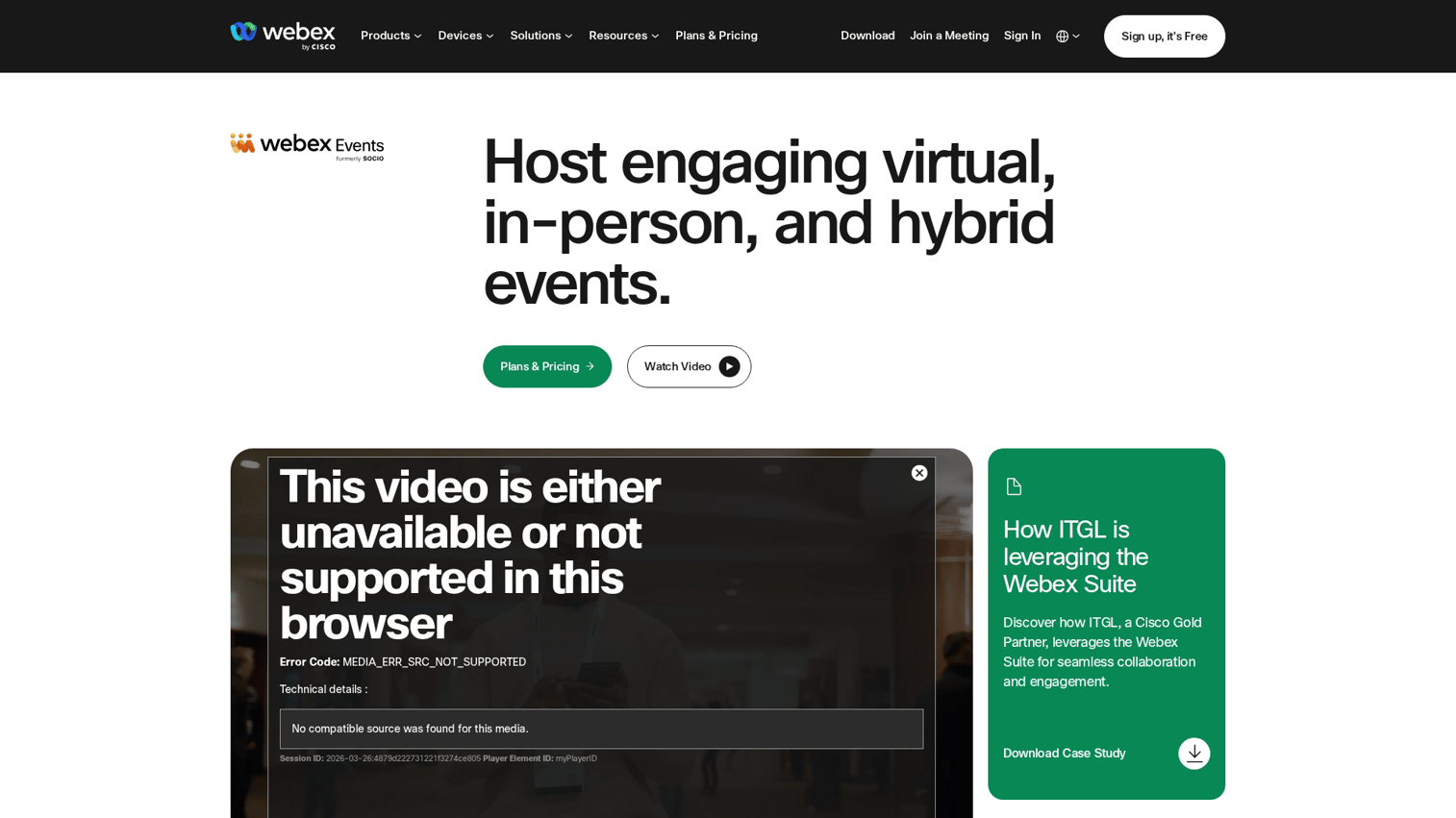Click the ITGL case study description paragraph

click(x=1102, y=652)
